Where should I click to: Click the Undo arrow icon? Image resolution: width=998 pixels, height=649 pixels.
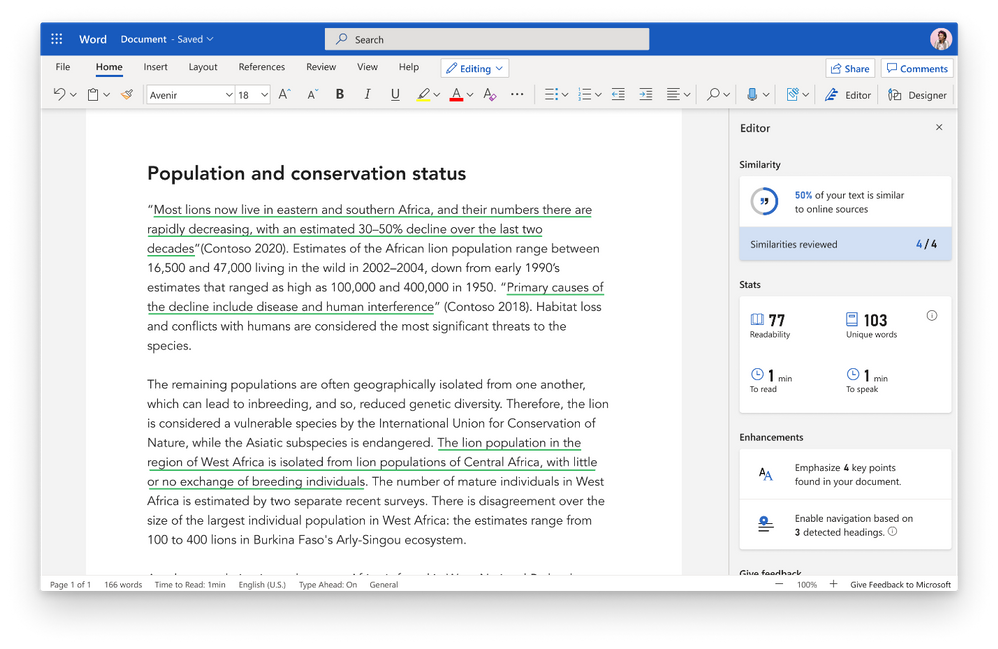(x=59, y=94)
